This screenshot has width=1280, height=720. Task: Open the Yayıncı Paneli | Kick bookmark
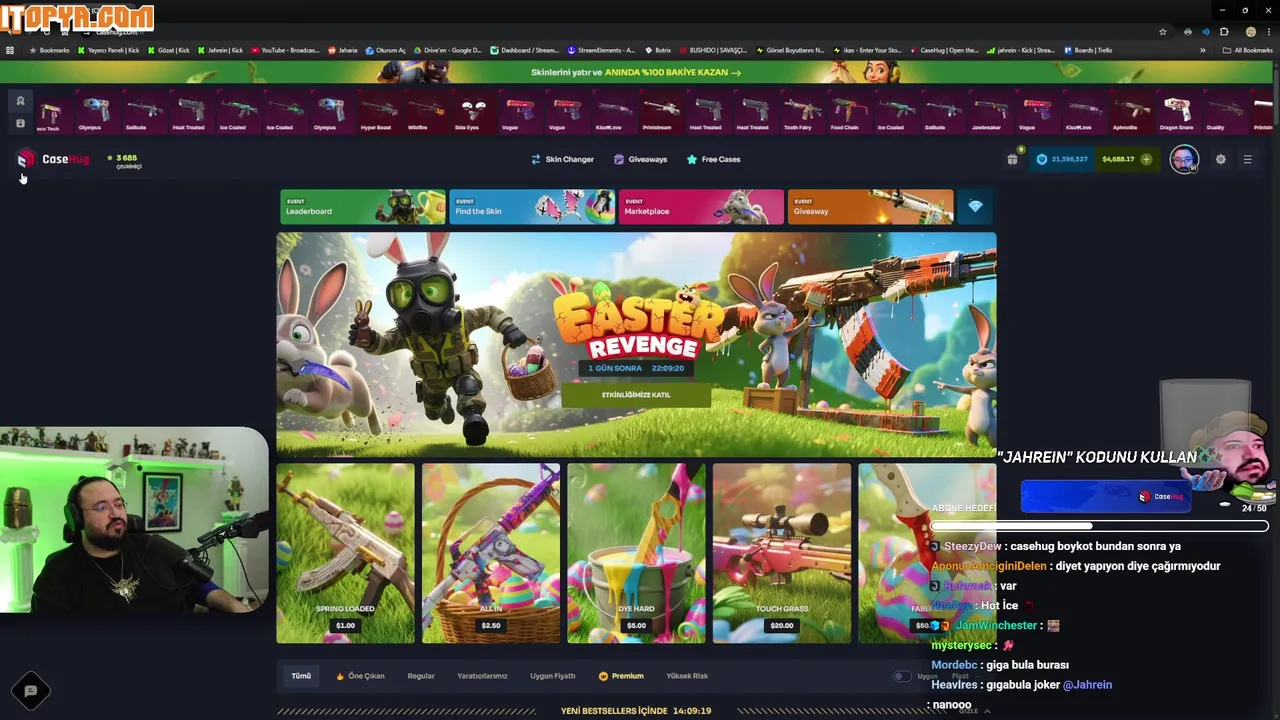[x=108, y=50]
